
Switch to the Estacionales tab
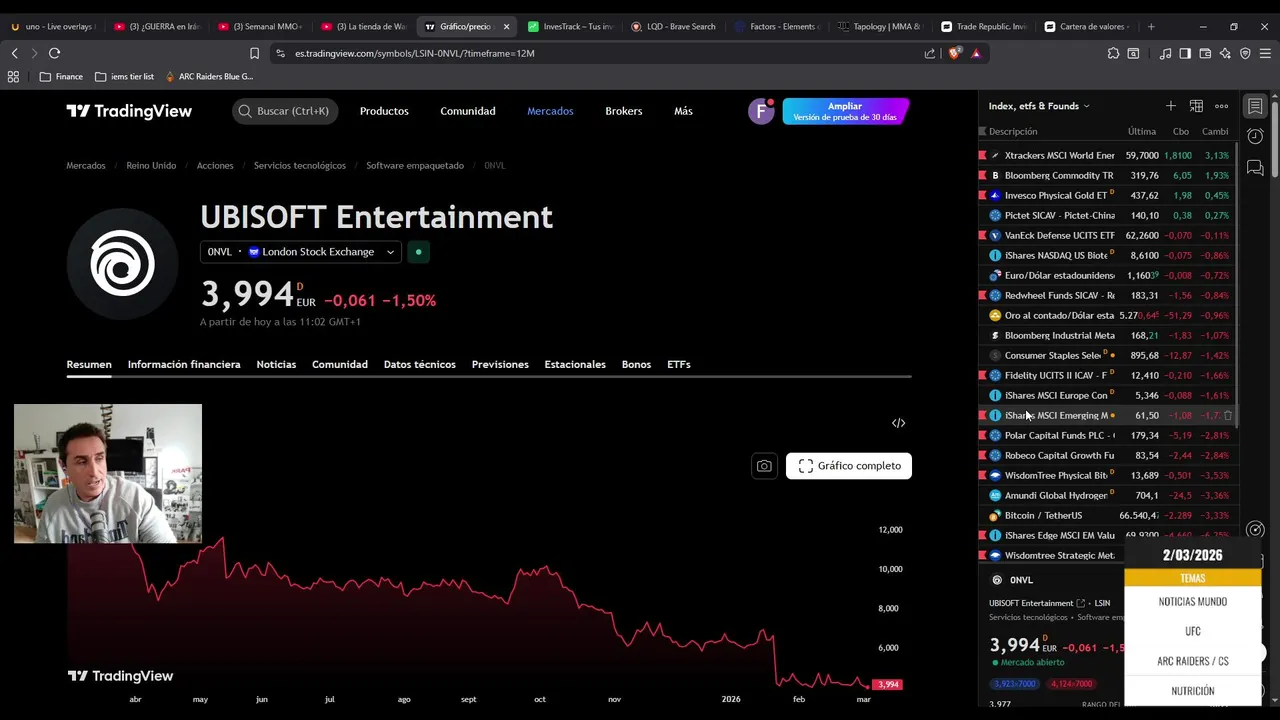coord(575,364)
